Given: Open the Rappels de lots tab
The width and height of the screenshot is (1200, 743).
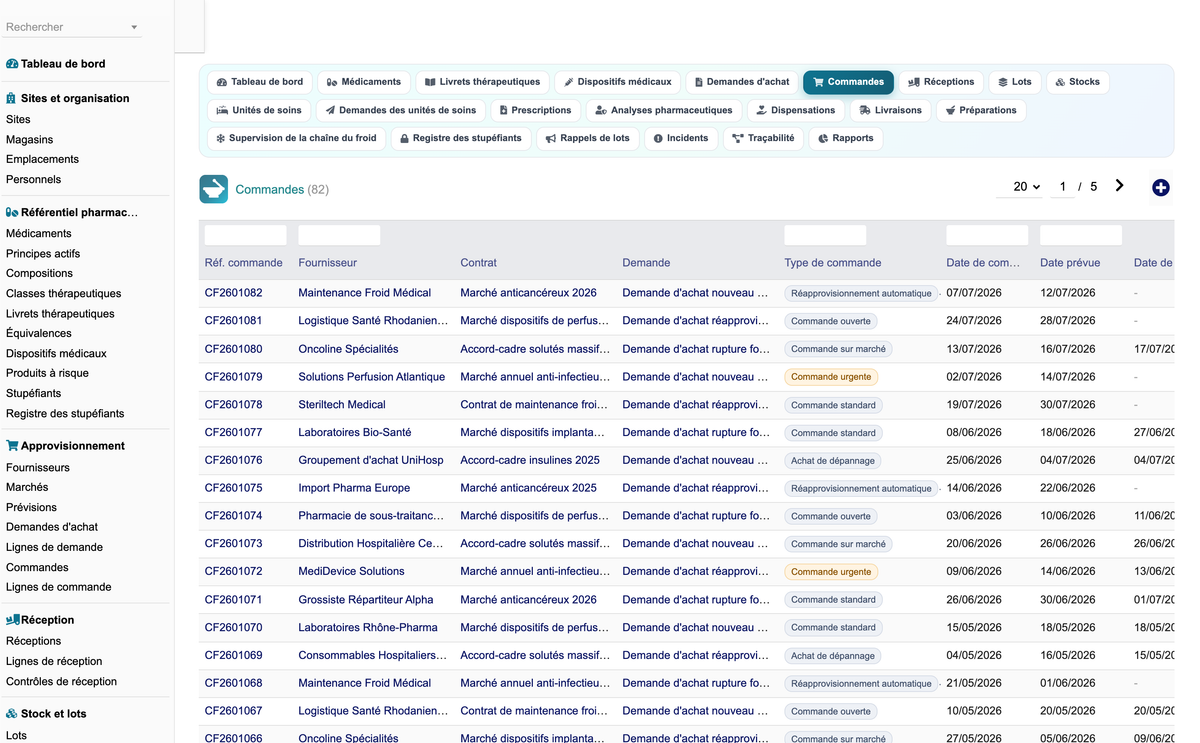Looking at the screenshot, I should click(x=588, y=138).
